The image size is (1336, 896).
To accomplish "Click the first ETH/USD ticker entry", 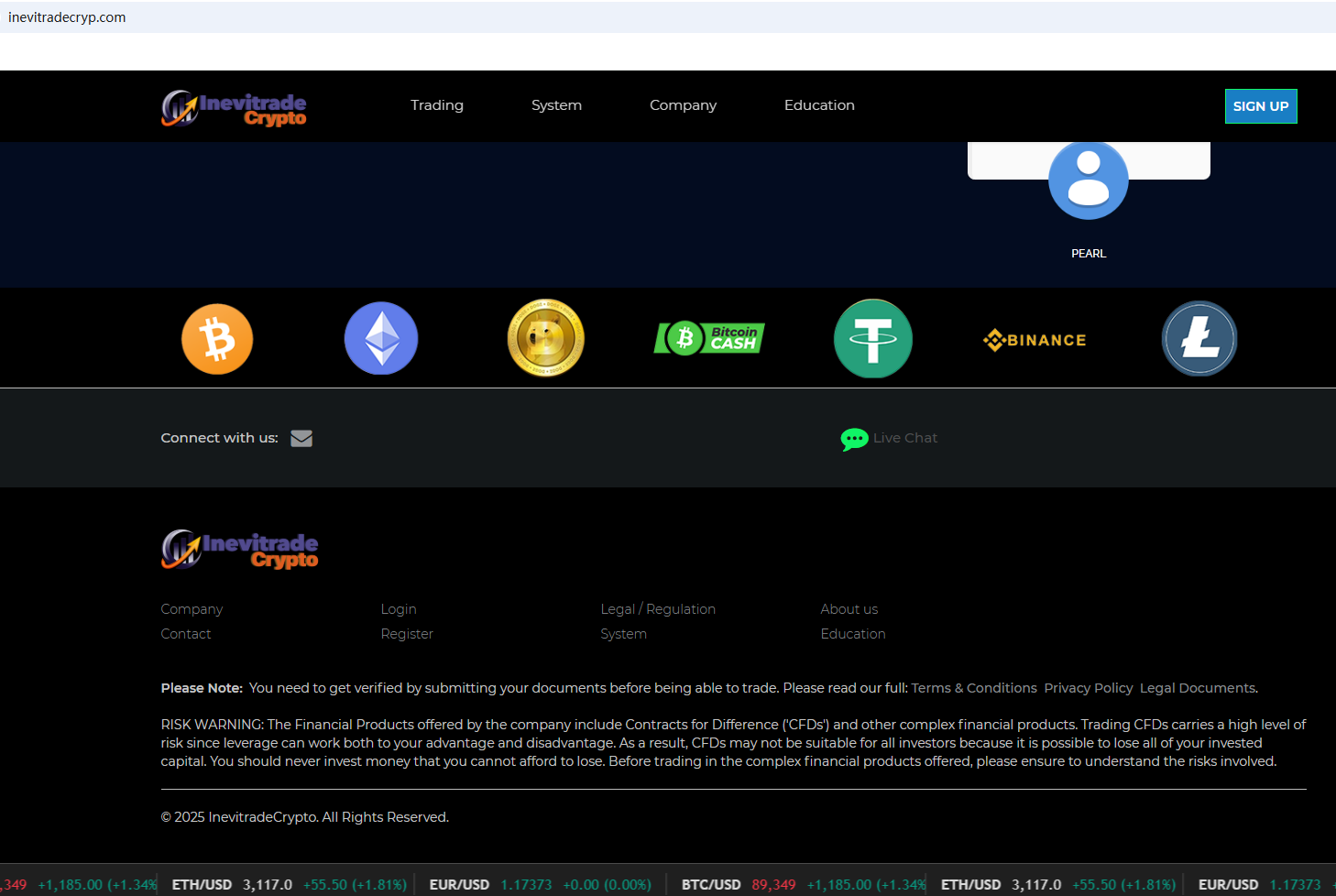I will 290,885.
